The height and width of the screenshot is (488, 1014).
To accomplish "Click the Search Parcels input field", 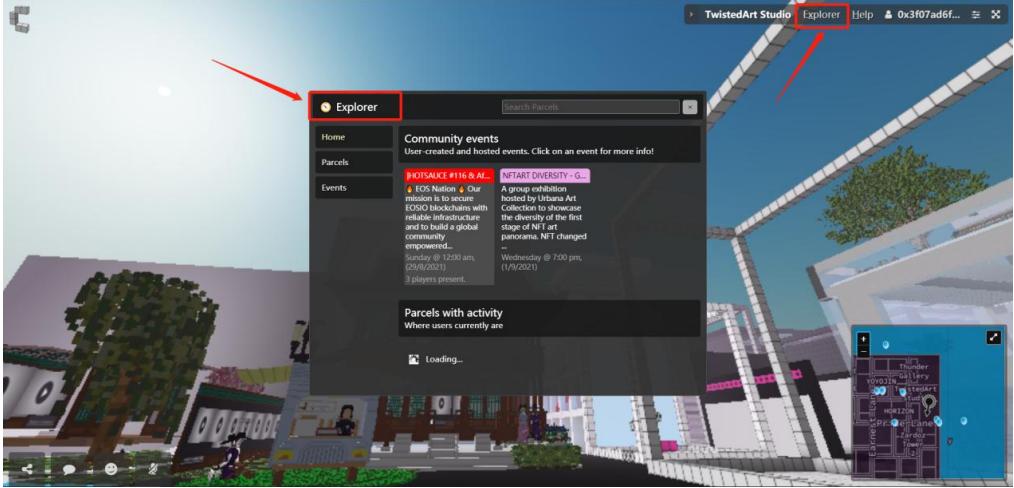I will [x=590, y=107].
